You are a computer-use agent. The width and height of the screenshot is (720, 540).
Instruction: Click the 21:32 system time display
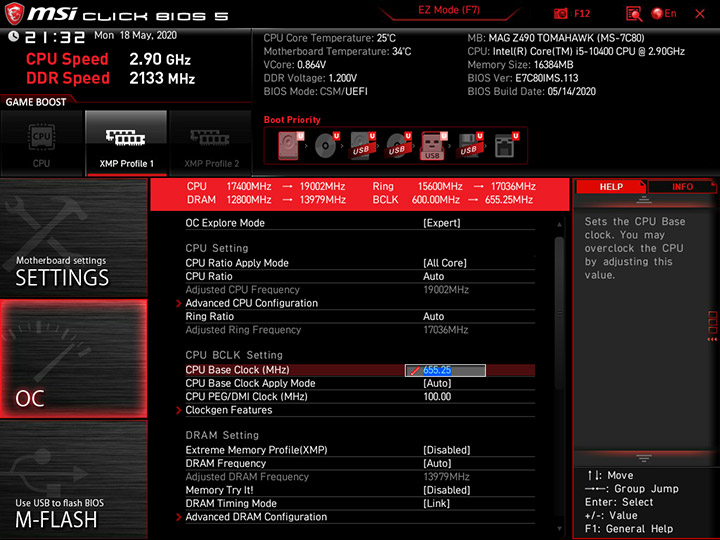point(55,37)
